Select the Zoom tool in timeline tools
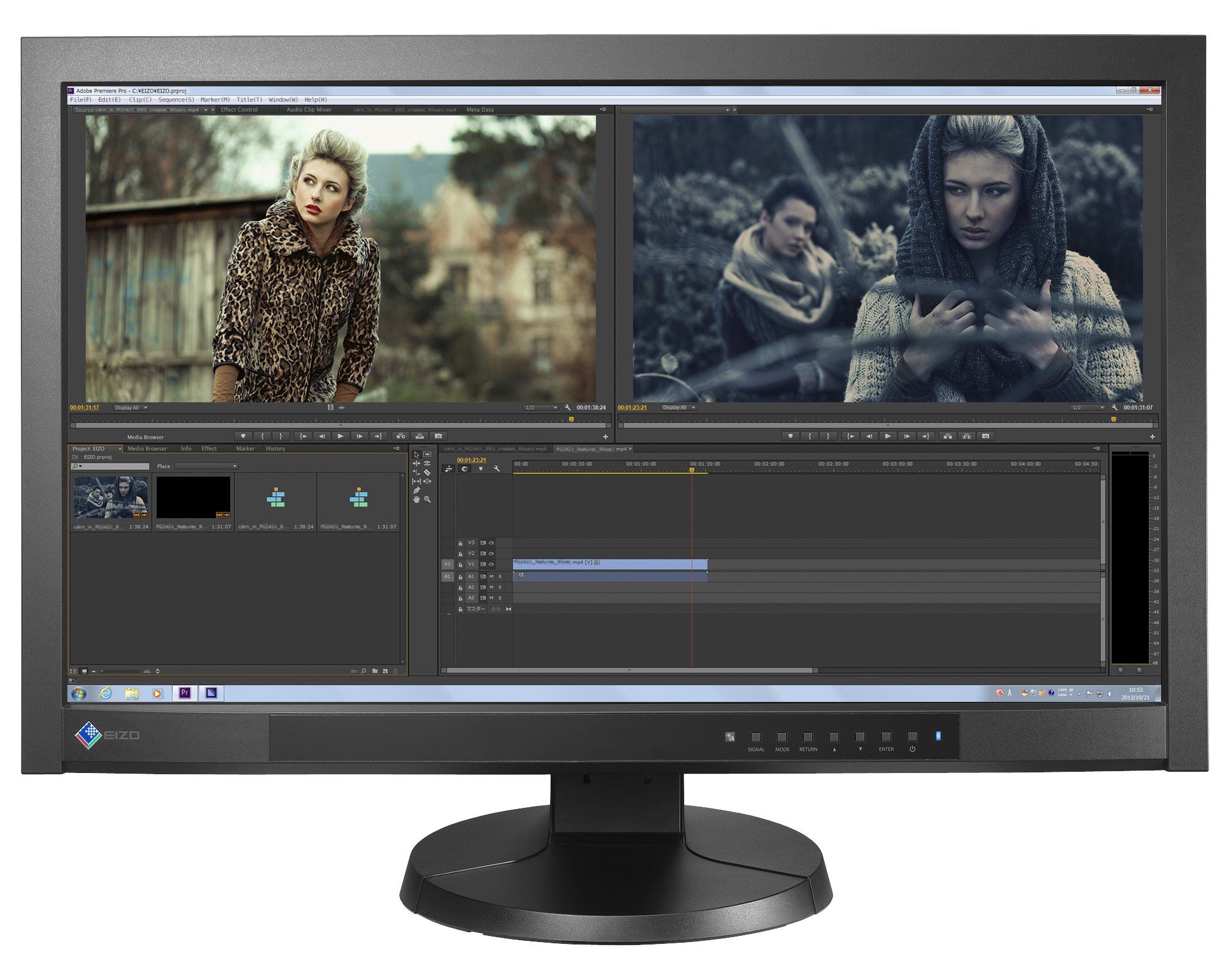1225x980 pixels. pyautogui.click(x=428, y=499)
